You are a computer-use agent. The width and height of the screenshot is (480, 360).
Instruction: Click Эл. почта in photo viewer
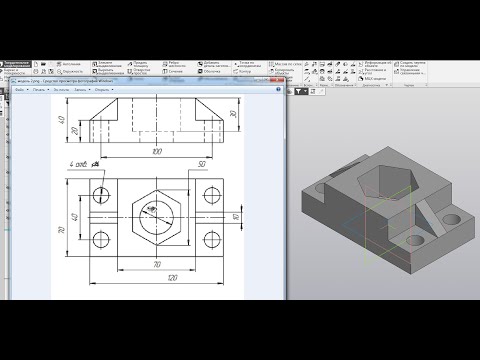61,90
